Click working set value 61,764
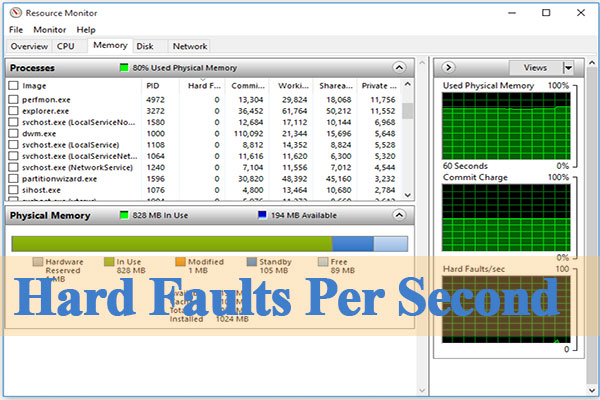This screenshot has height=400, width=600. pyautogui.click(x=295, y=111)
